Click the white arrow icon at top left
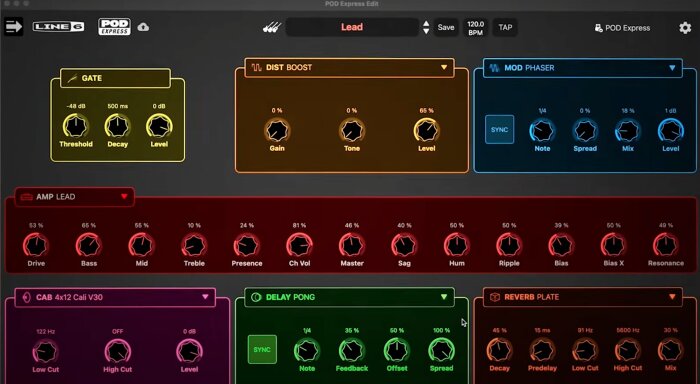700x384 pixels. tap(13, 27)
